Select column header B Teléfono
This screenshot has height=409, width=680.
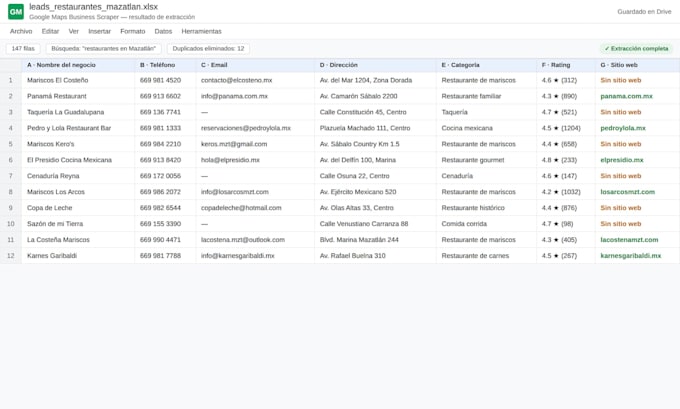[x=165, y=65]
